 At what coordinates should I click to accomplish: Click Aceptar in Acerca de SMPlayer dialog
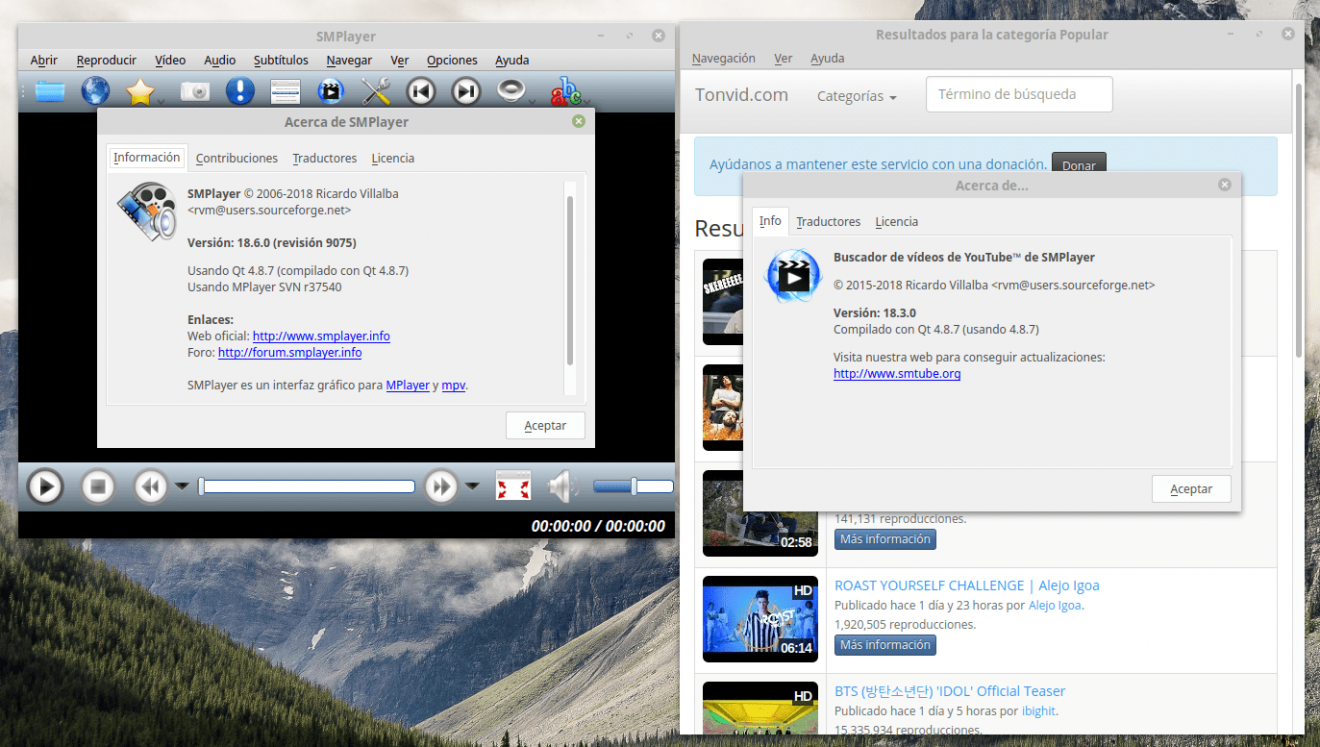(545, 425)
